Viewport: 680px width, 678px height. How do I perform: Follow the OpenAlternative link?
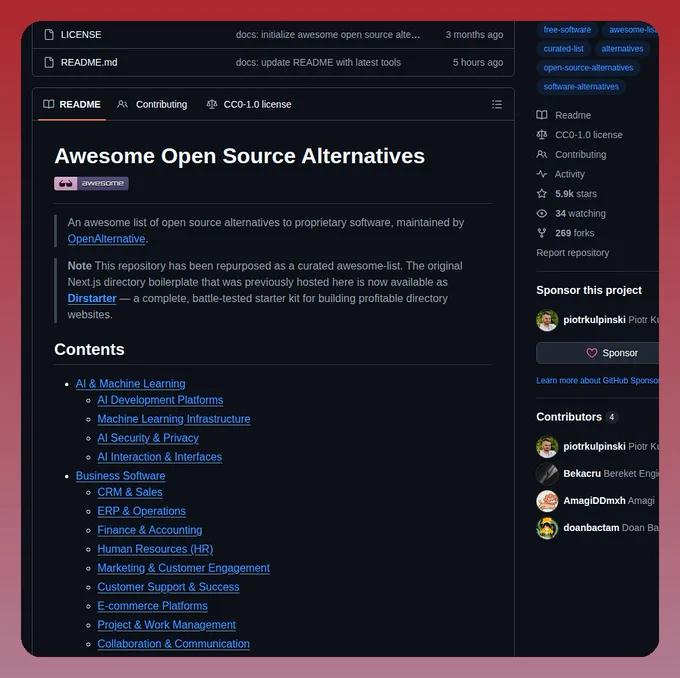[106, 239]
